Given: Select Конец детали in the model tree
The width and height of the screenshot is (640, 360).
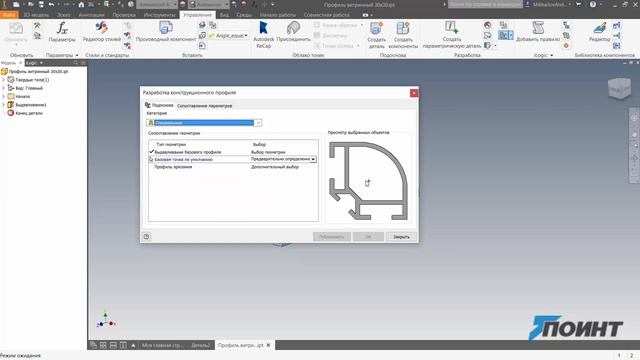Looking at the screenshot, I should [x=29, y=113].
